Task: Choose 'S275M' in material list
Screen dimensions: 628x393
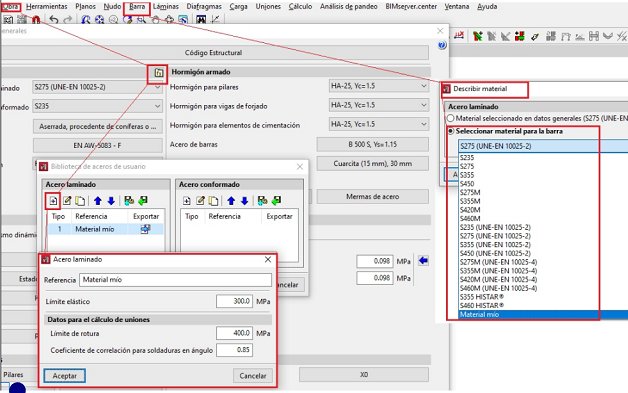Action: (470, 193)
